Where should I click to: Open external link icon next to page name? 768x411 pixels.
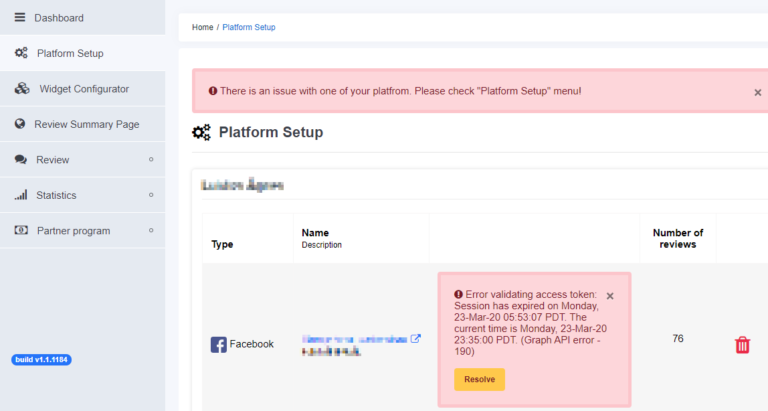coord(416,339)
